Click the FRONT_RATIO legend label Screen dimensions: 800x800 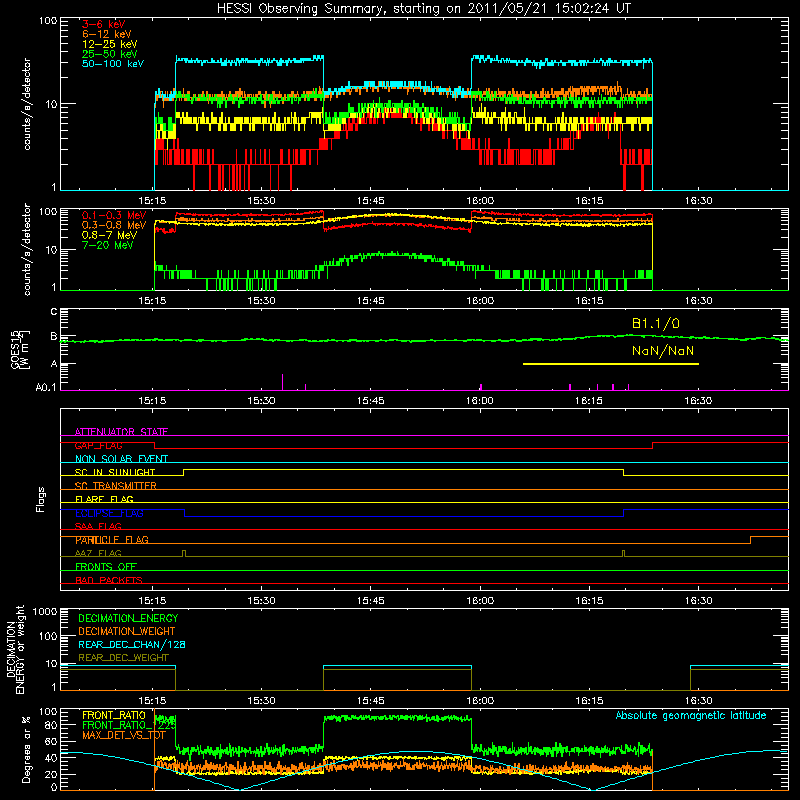[x=114, y=715]
